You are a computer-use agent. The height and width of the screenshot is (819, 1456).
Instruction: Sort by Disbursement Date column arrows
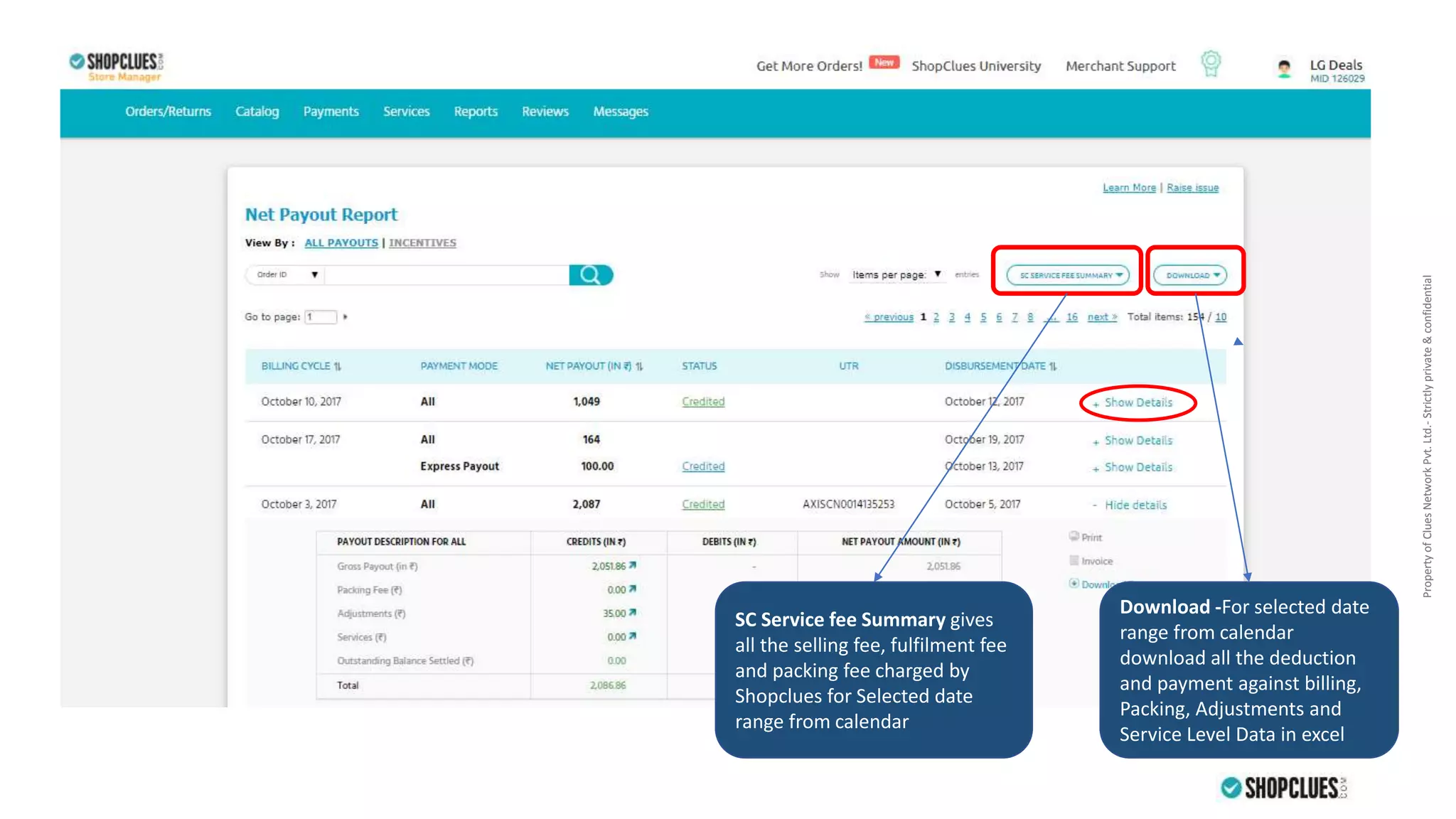[1053, 367]
